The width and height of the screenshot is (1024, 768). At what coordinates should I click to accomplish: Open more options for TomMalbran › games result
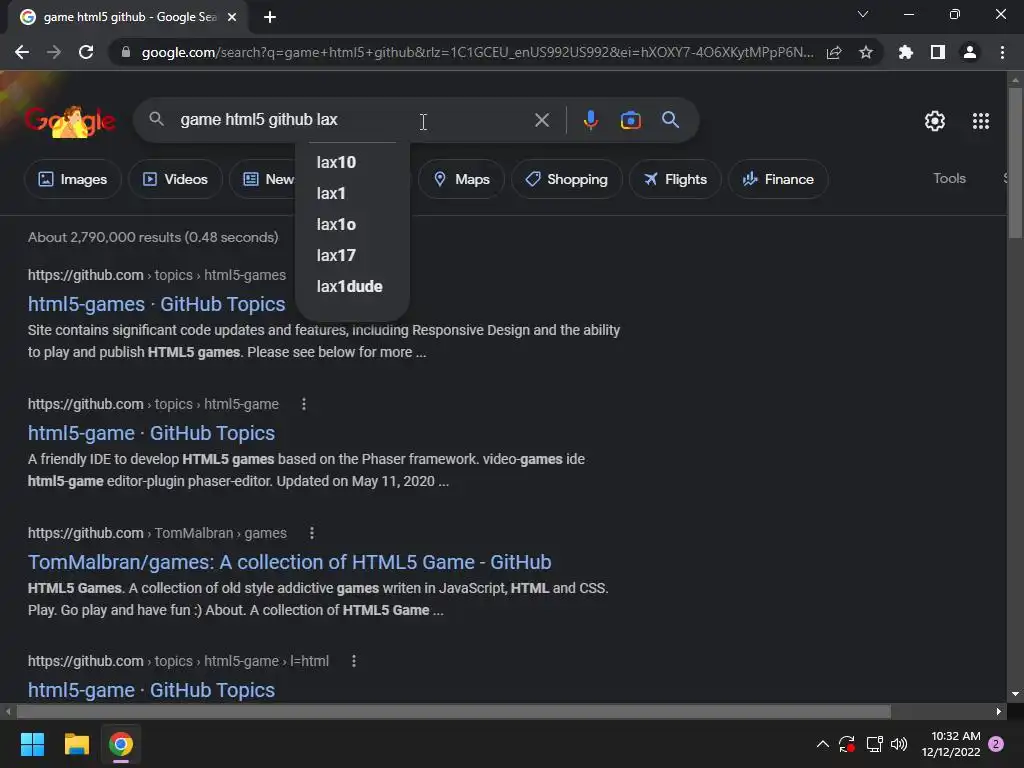[312, 533]
